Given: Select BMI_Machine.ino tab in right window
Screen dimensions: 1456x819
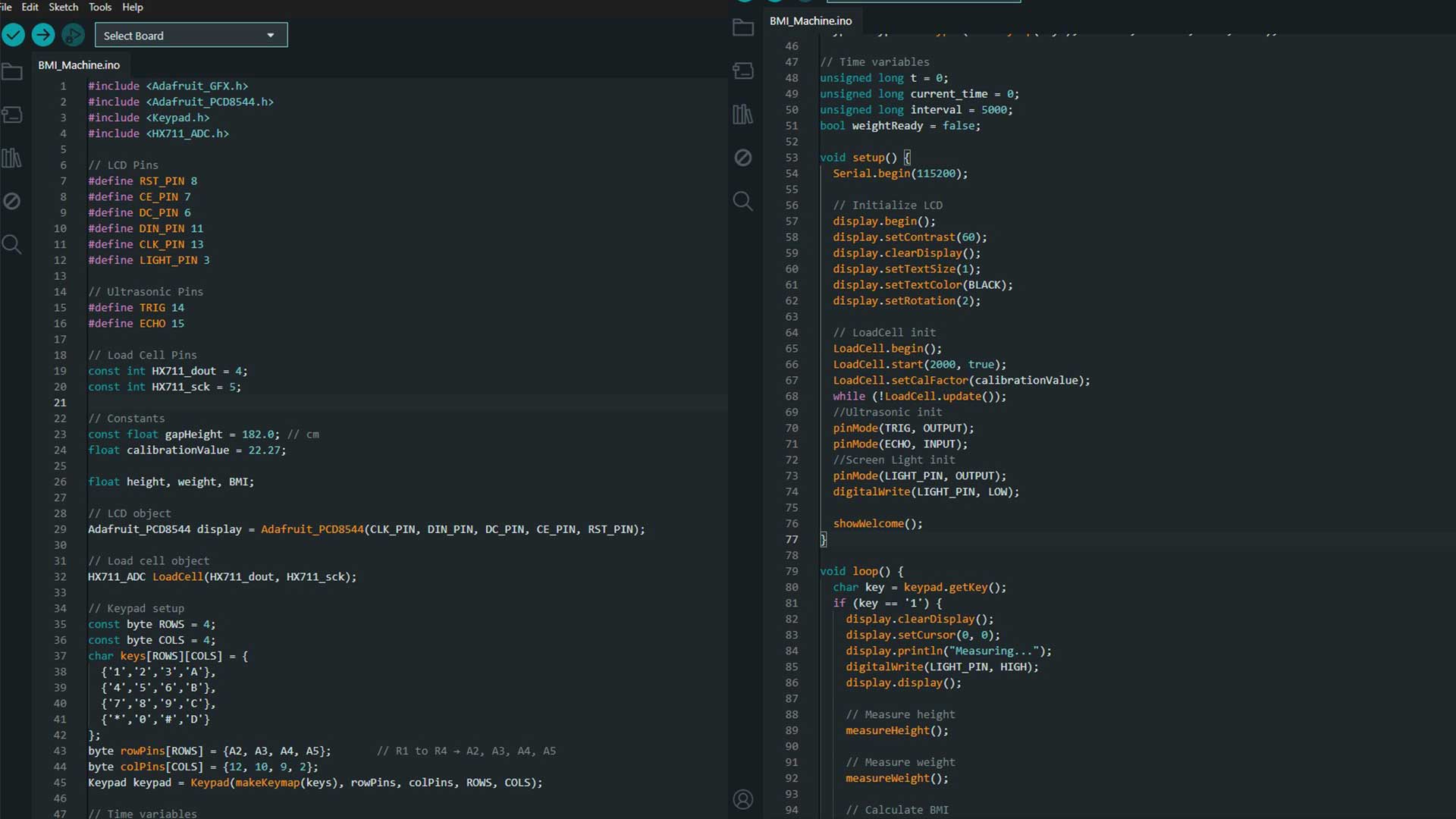Looking at the screenshot, I should (x=811, y=21).
